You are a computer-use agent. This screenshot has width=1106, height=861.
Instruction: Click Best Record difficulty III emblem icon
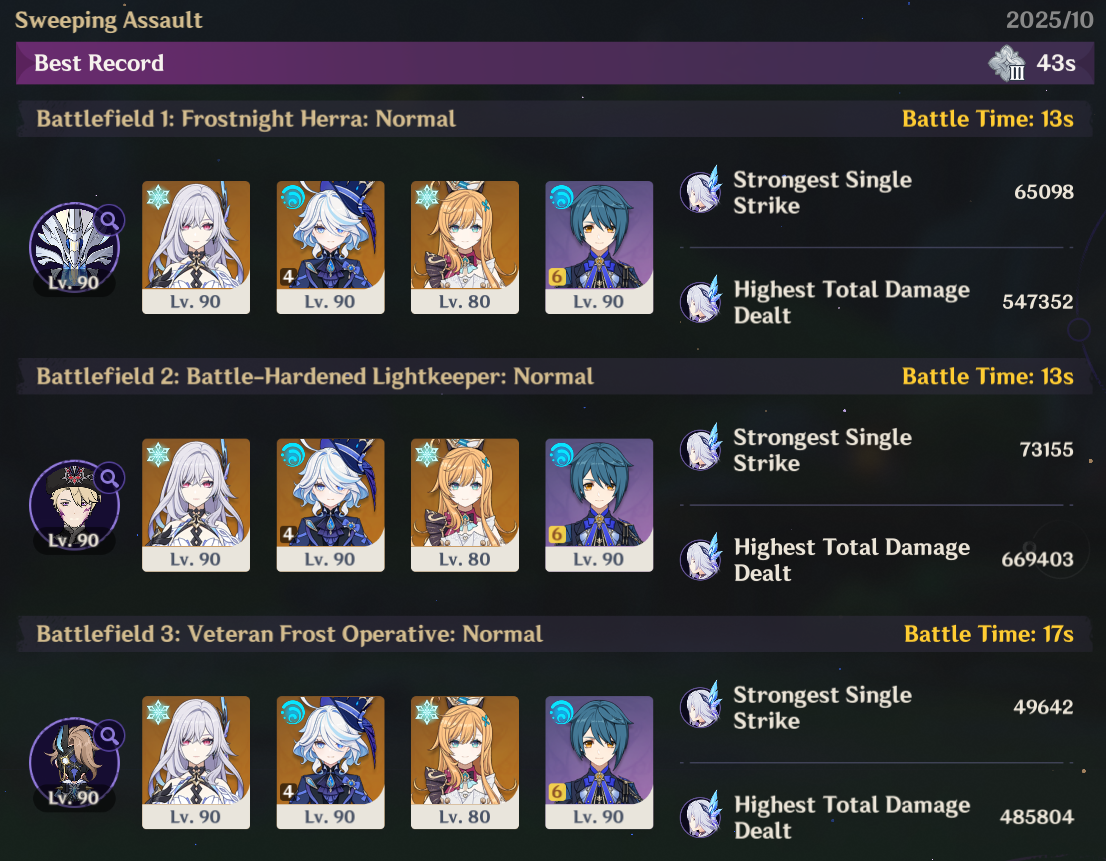click(1007, 63)
